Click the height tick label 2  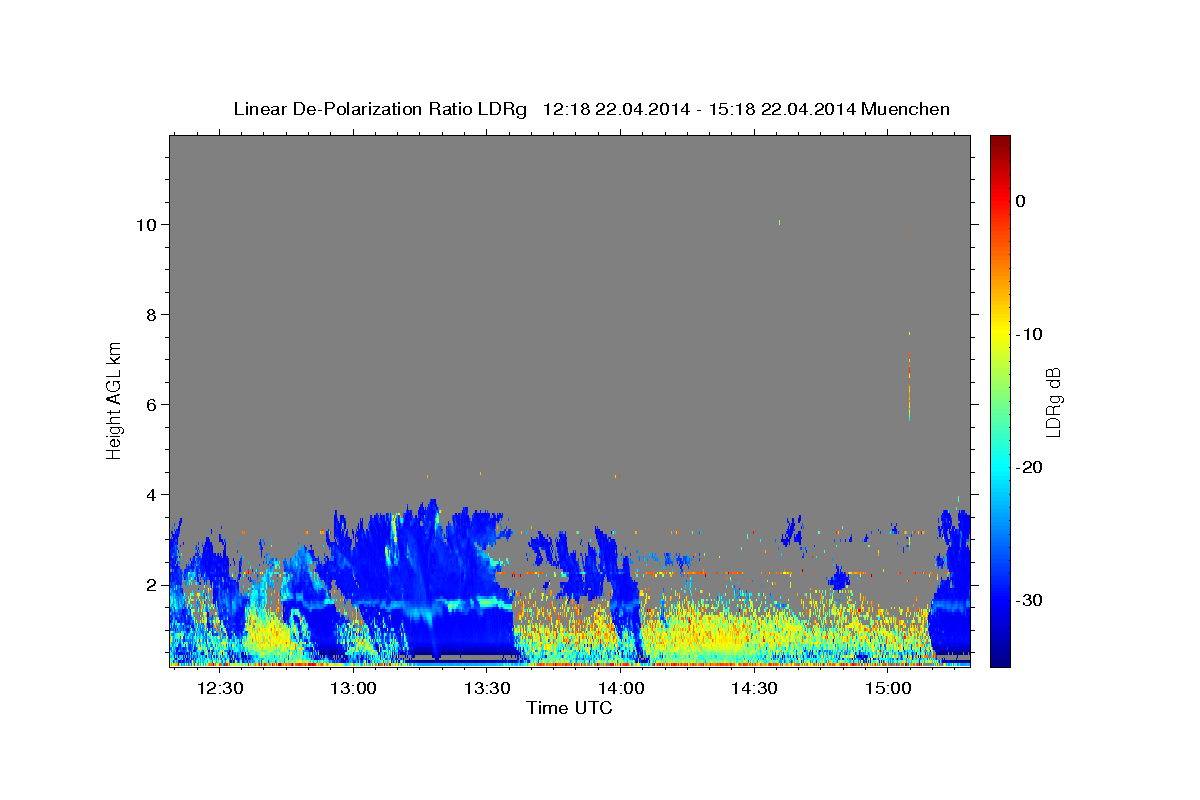[x=152, y=585]
